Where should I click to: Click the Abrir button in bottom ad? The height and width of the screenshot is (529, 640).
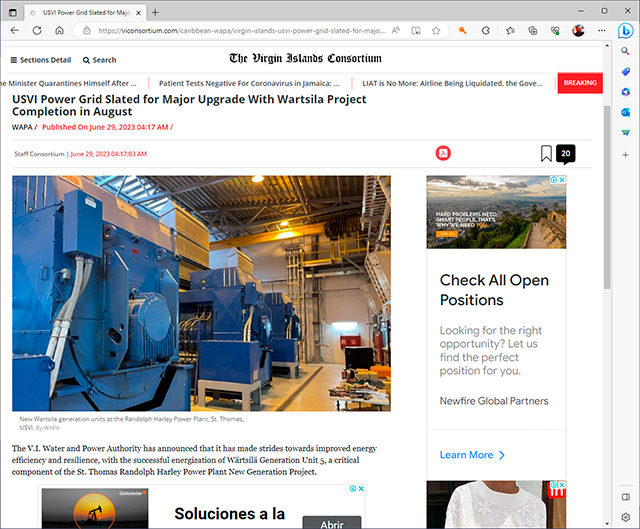[x=332, y=523]
